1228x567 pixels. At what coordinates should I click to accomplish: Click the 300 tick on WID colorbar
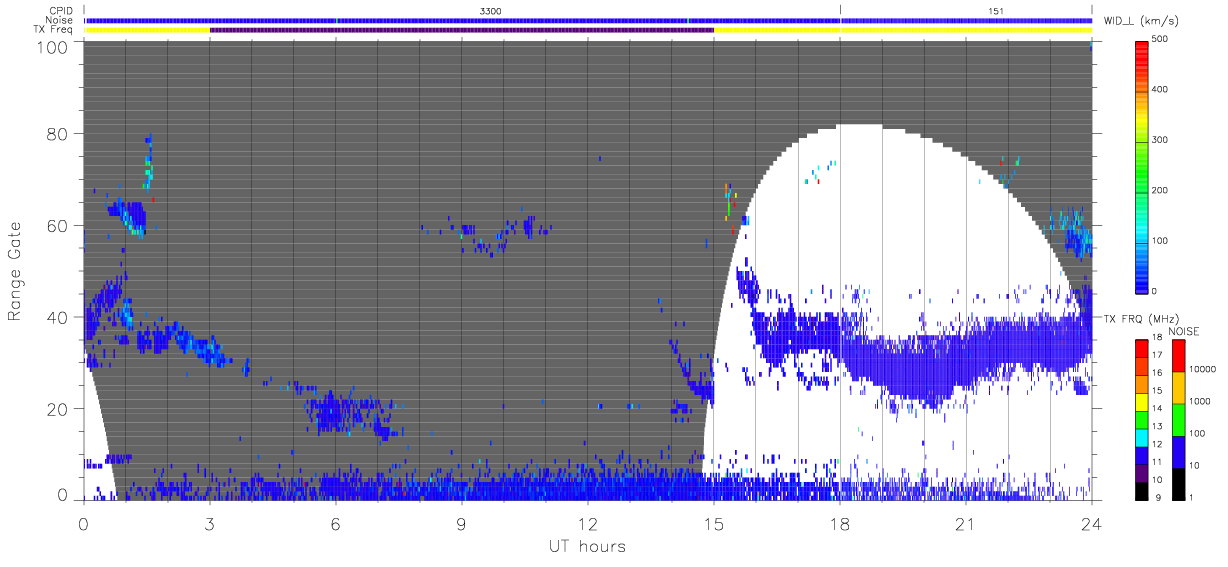[1161, 140]
